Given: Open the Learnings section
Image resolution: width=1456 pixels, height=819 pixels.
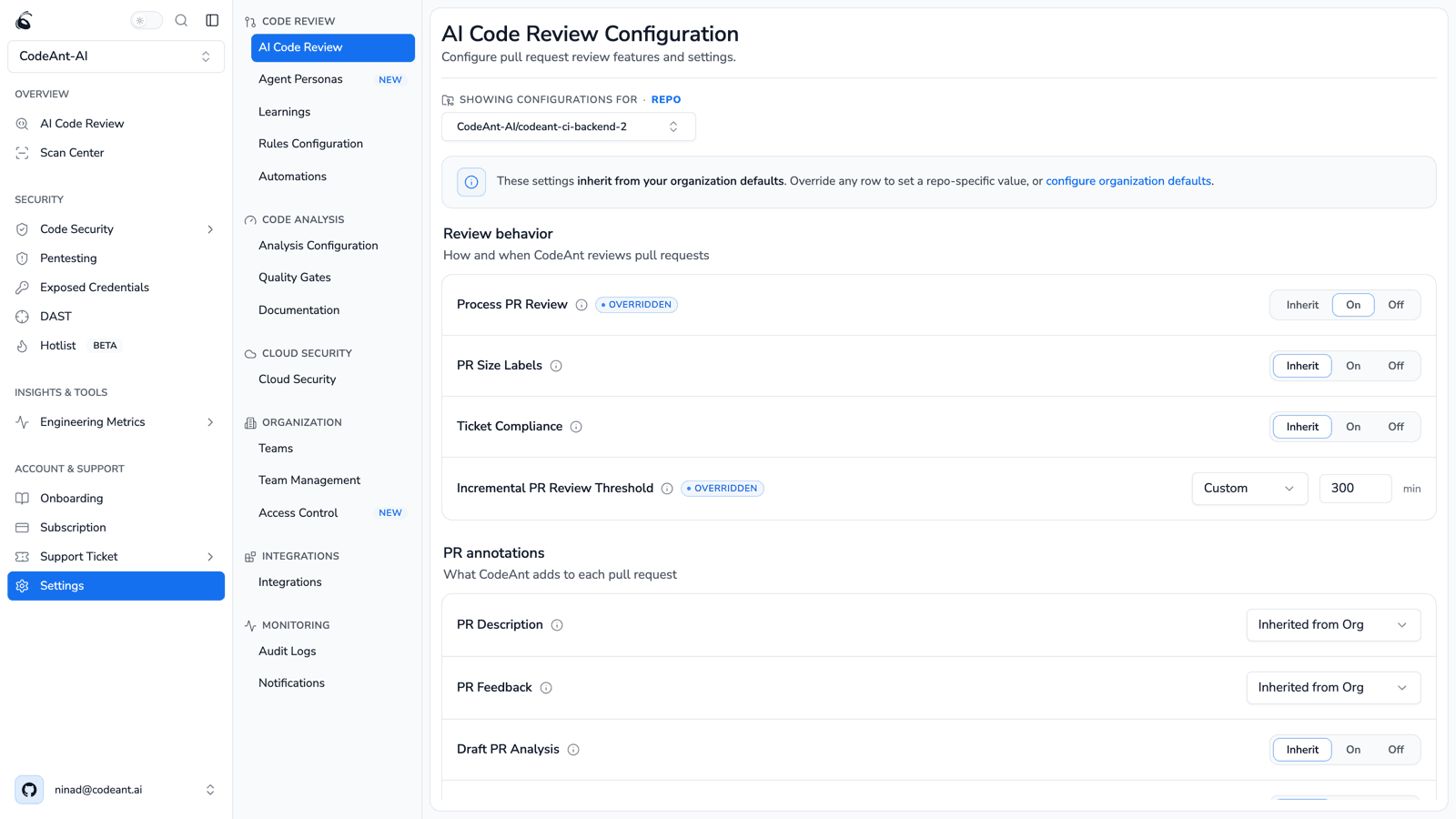Looking at the screenshot, I should click(333, 112).
